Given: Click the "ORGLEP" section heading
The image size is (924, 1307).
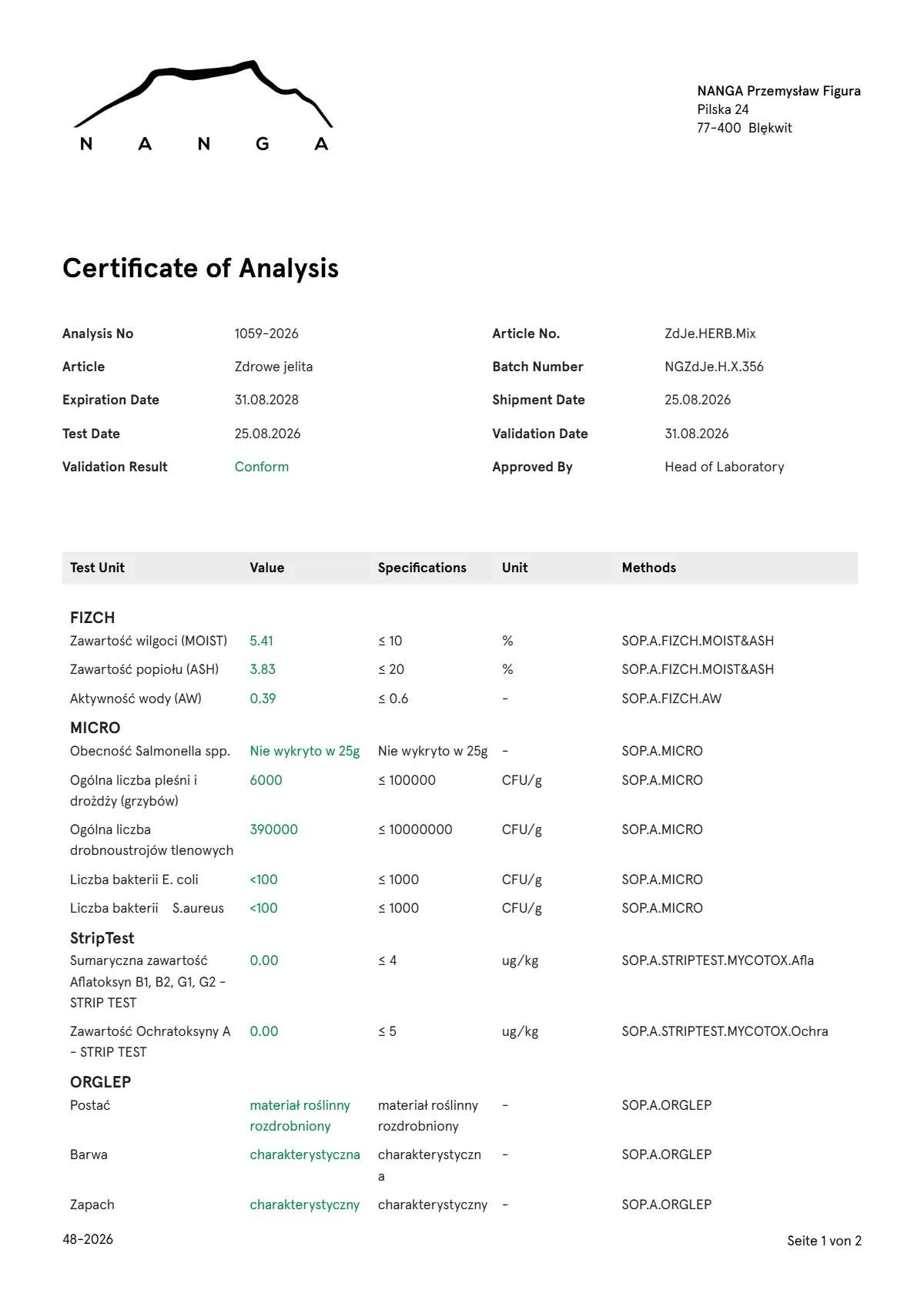Looking at the screenshot, I should pos(101,1082).
